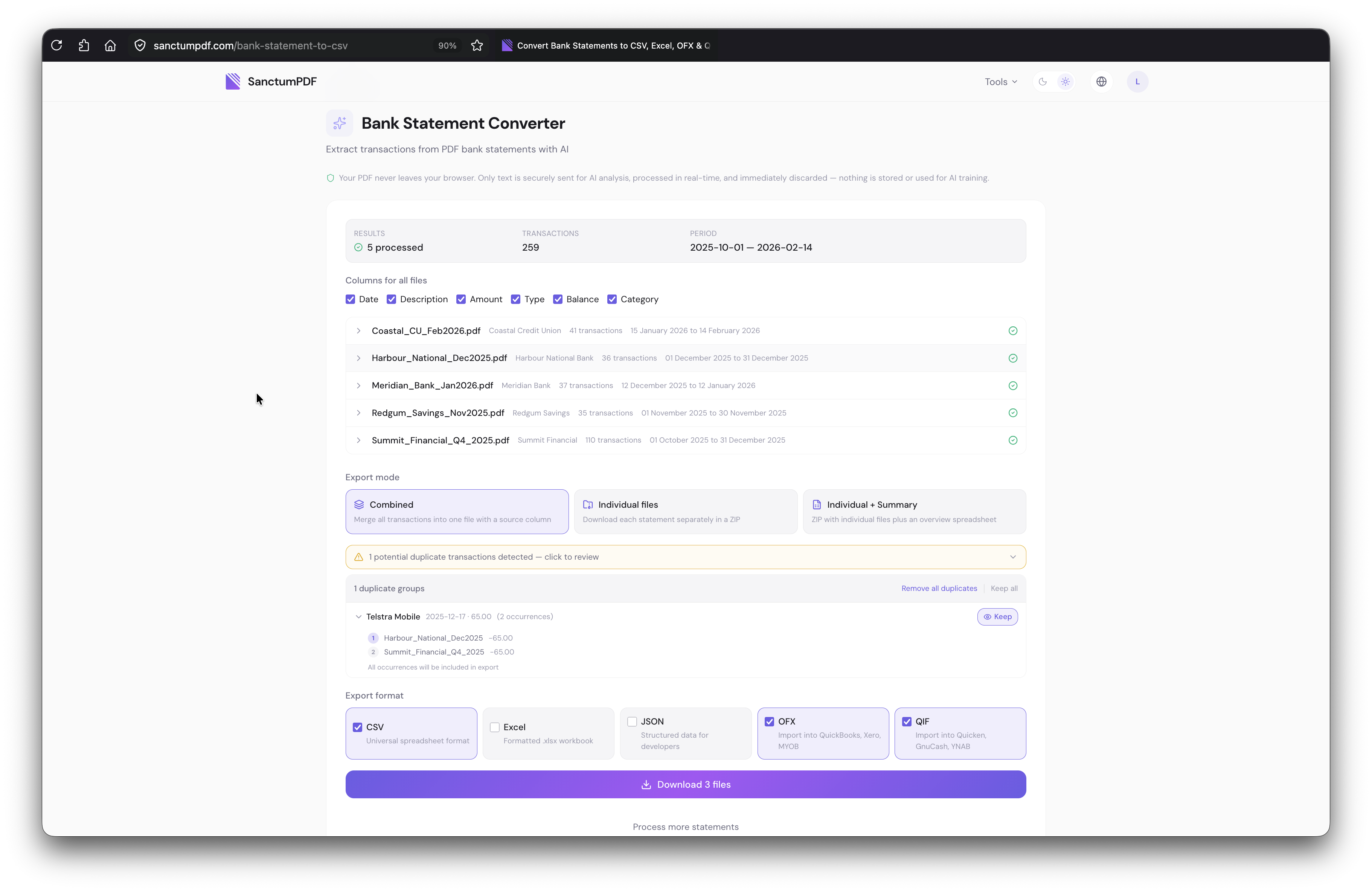
Task: Expand the Summit_Financial_Q4_2025.pdf row
Action: coord(358,440)
